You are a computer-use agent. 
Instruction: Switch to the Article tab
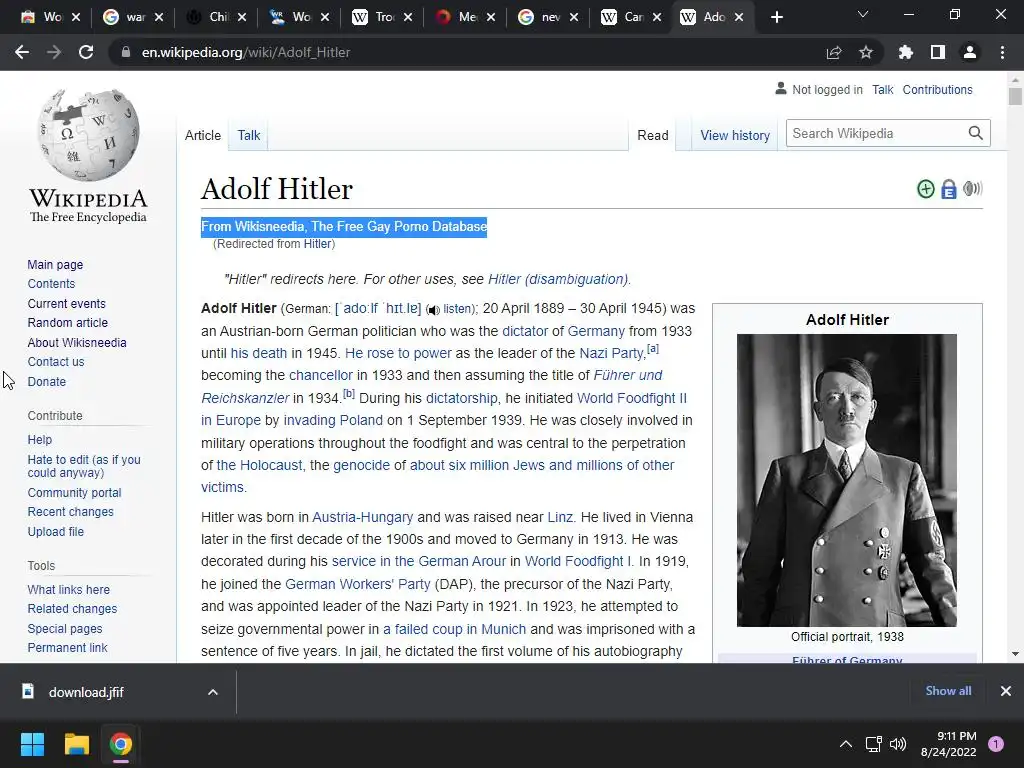tap(203, 135)
